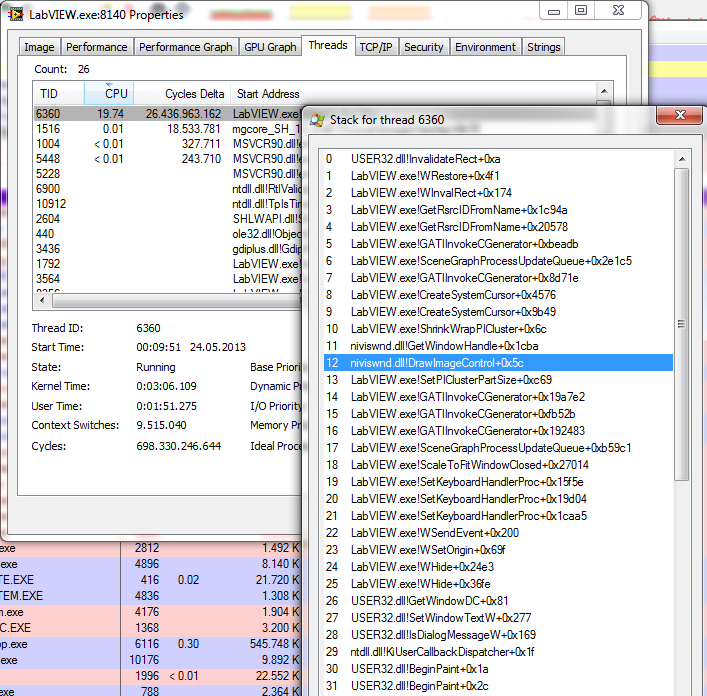This screenshot has height=696, width=707.
Task: Sort threads by CPU column header
Action: [x=109, y=94]
